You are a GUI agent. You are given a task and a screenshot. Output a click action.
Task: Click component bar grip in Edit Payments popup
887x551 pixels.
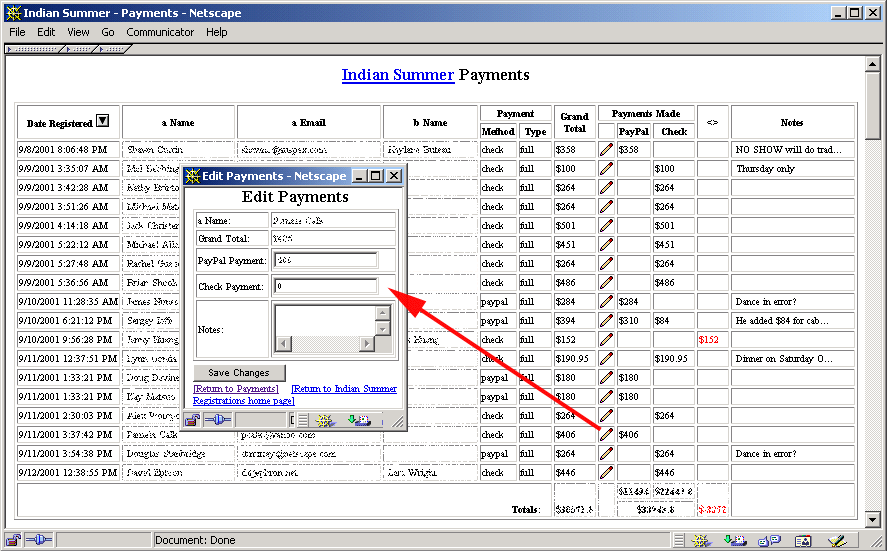[303, 420]
